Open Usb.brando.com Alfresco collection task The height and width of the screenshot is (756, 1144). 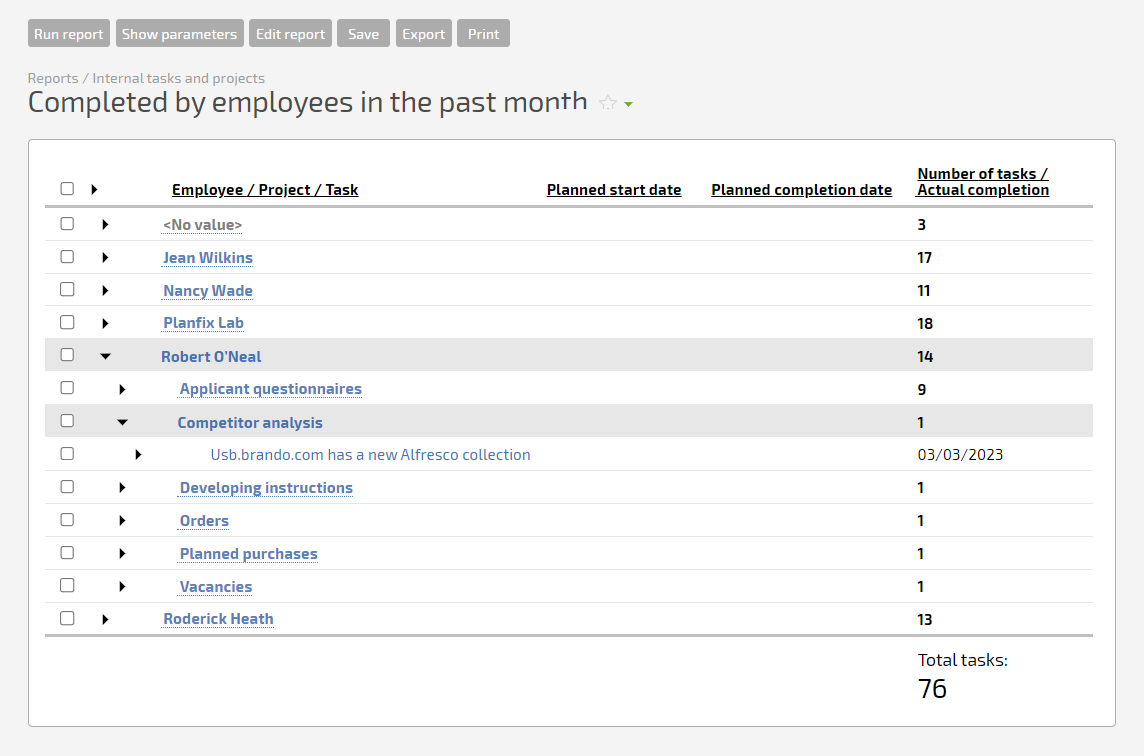(371, 455)
